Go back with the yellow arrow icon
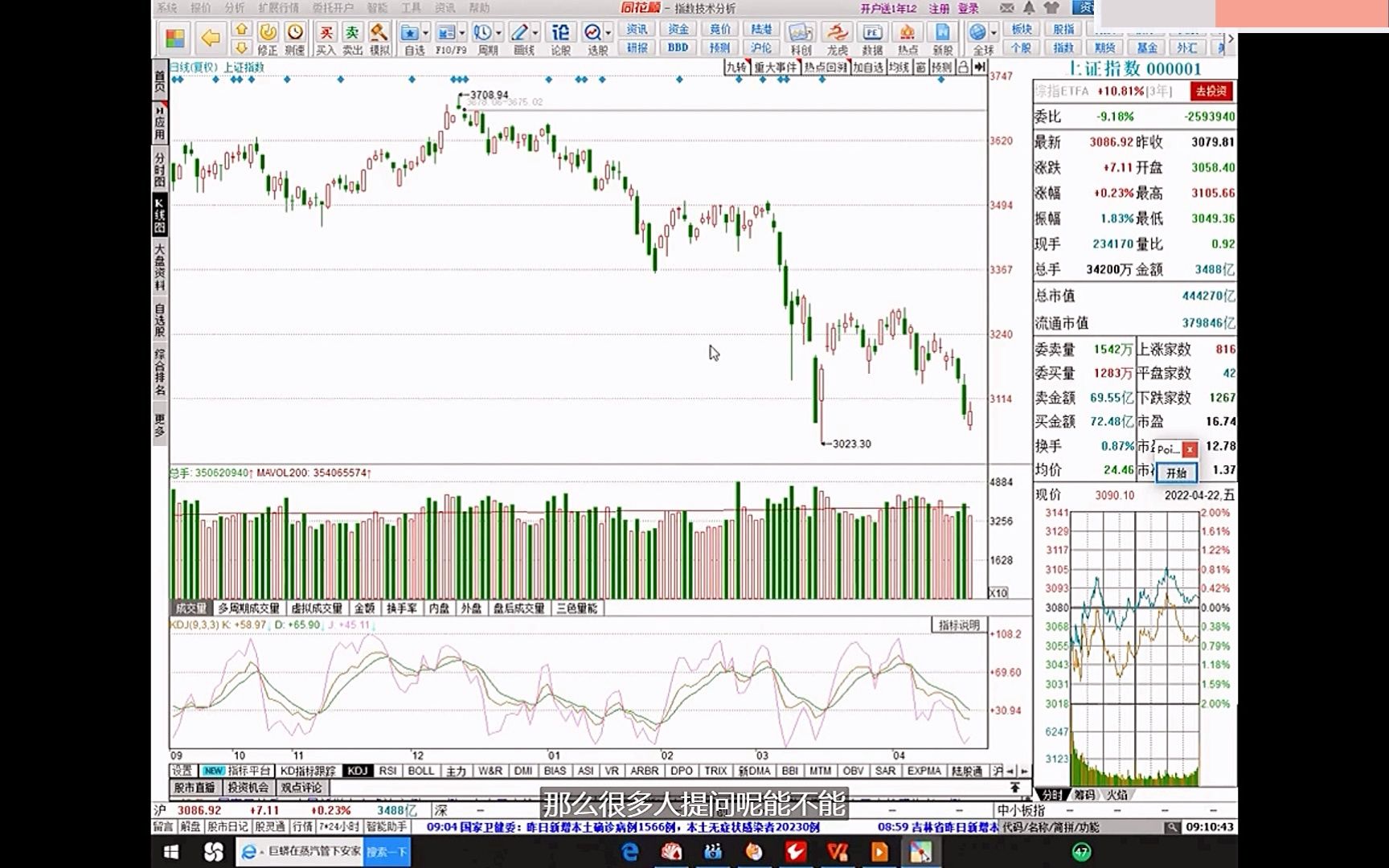 point(210,38)
